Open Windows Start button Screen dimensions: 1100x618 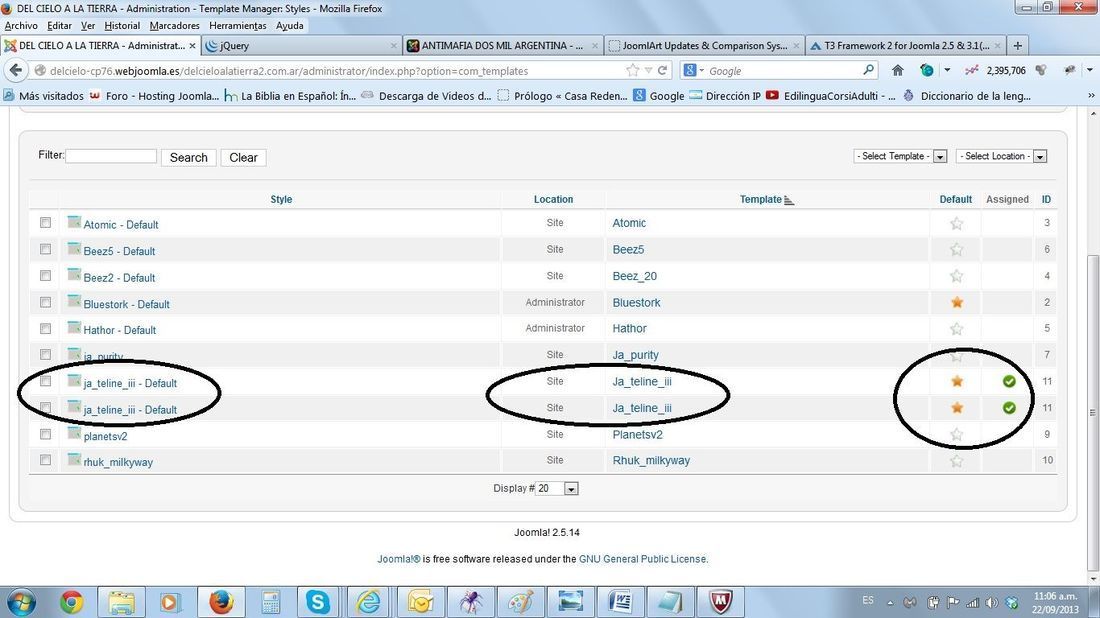pyautogui.click(x=20, y=602)
